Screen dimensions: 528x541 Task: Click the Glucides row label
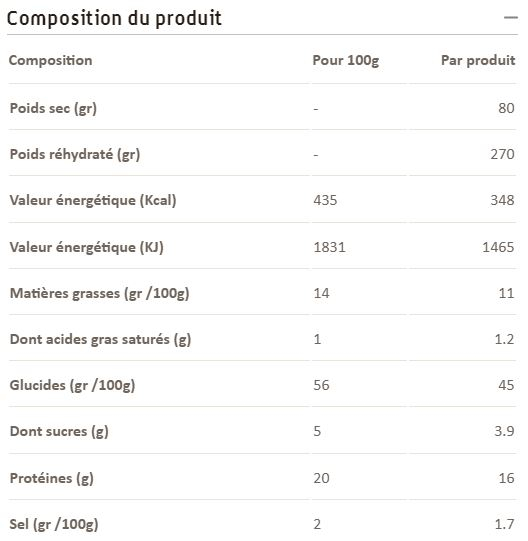pos(72,385)
